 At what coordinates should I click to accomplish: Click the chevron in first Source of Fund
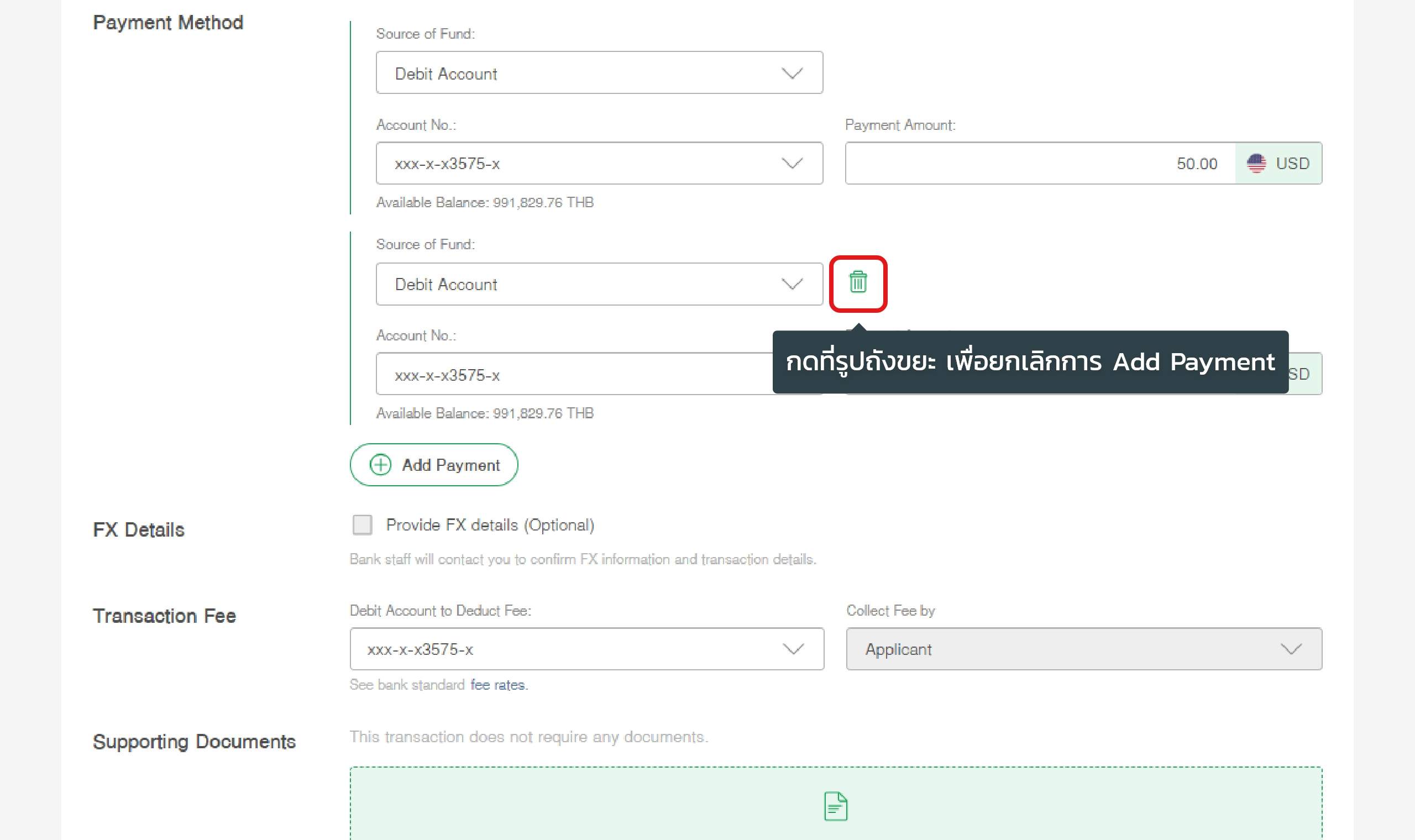tap(792, 73)
